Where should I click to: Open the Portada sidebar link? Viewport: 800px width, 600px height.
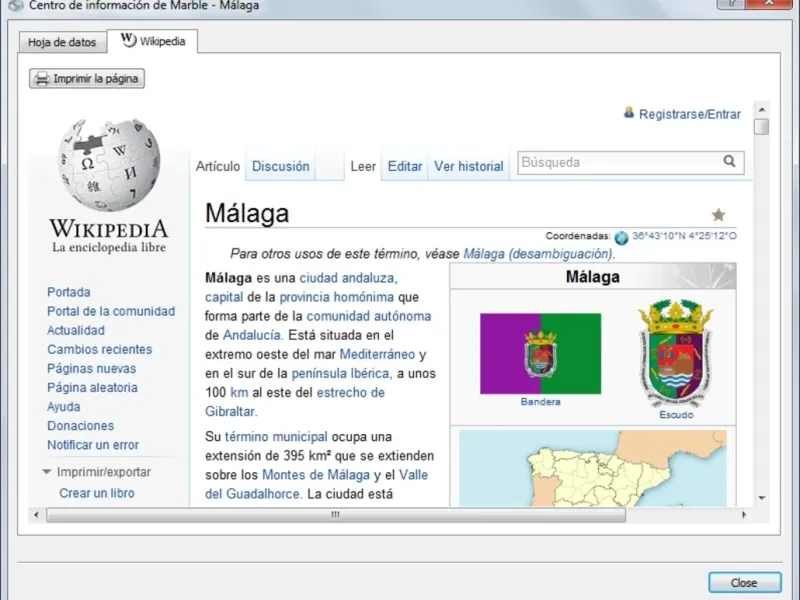(x=69, y=292)
